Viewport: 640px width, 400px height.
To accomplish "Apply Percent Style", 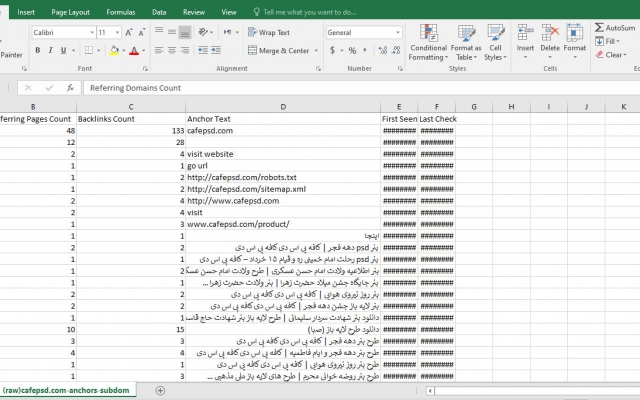I will pos(352,50).
